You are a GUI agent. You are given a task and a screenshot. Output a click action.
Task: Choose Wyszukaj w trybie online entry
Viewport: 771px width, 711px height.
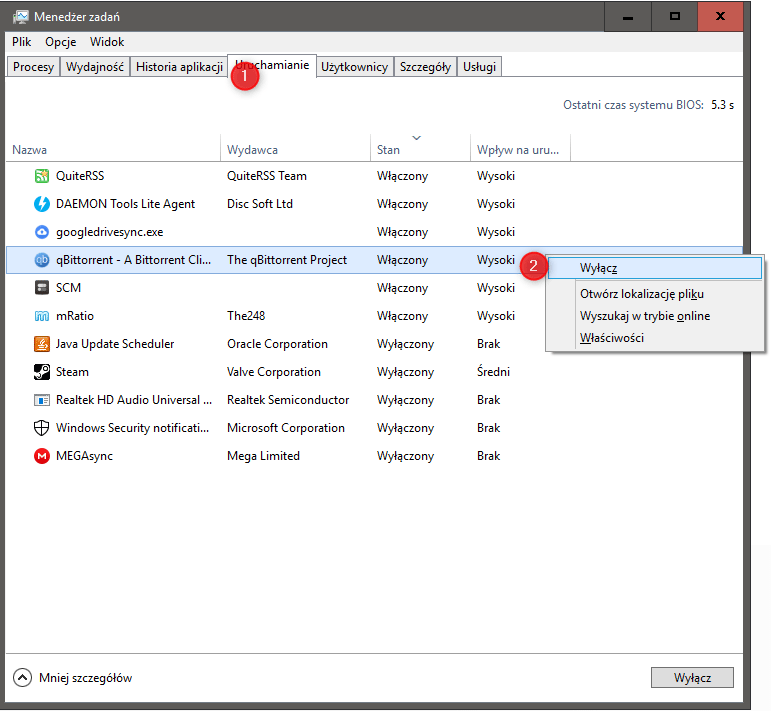point(654,316)
